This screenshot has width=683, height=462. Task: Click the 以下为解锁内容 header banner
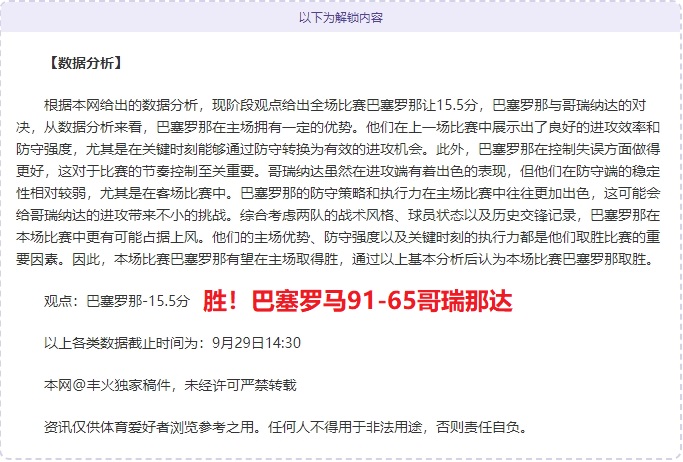click(x=341, y=17)
